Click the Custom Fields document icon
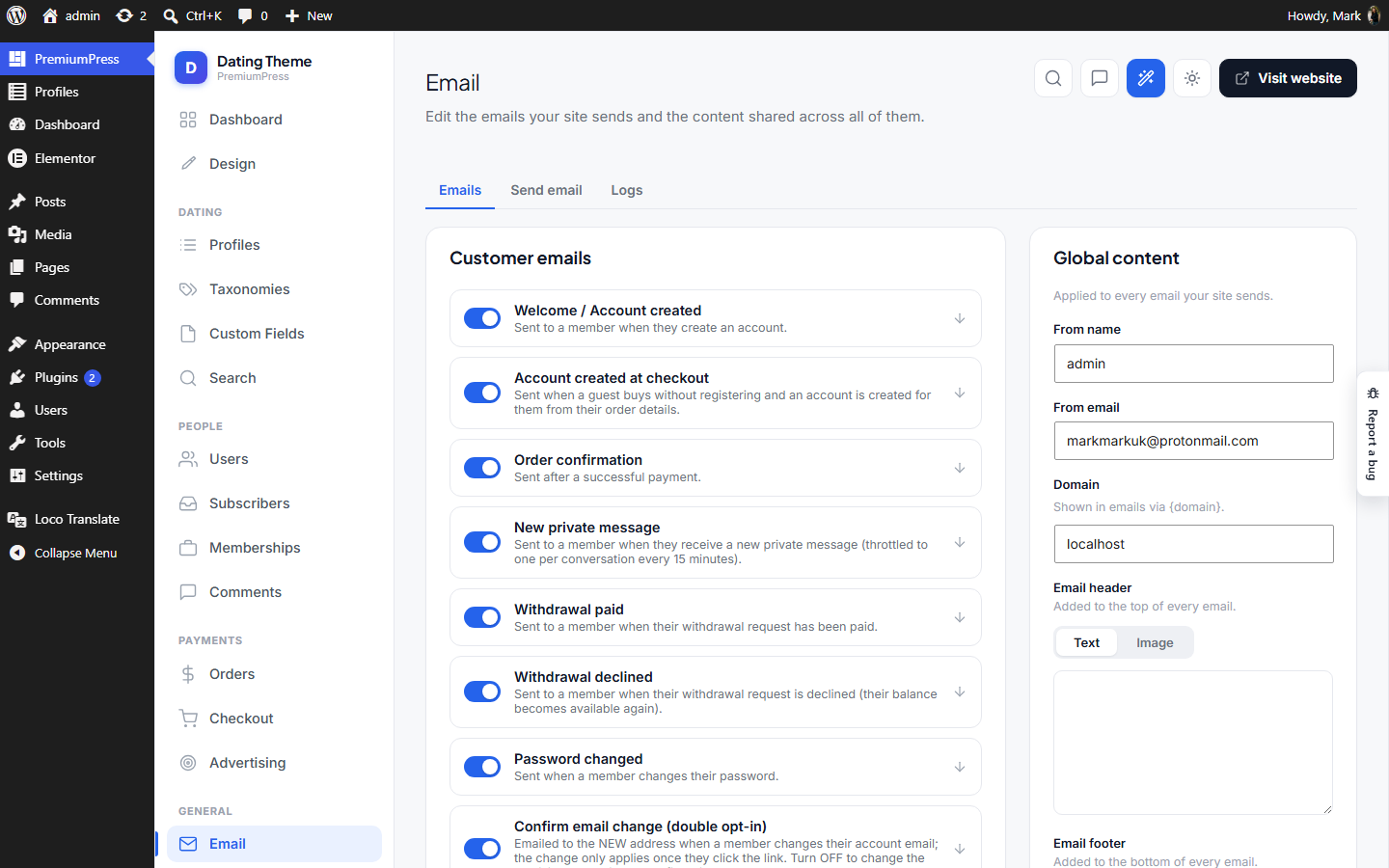Viewport: 1389px width, 868px height. tap(188, 334)
